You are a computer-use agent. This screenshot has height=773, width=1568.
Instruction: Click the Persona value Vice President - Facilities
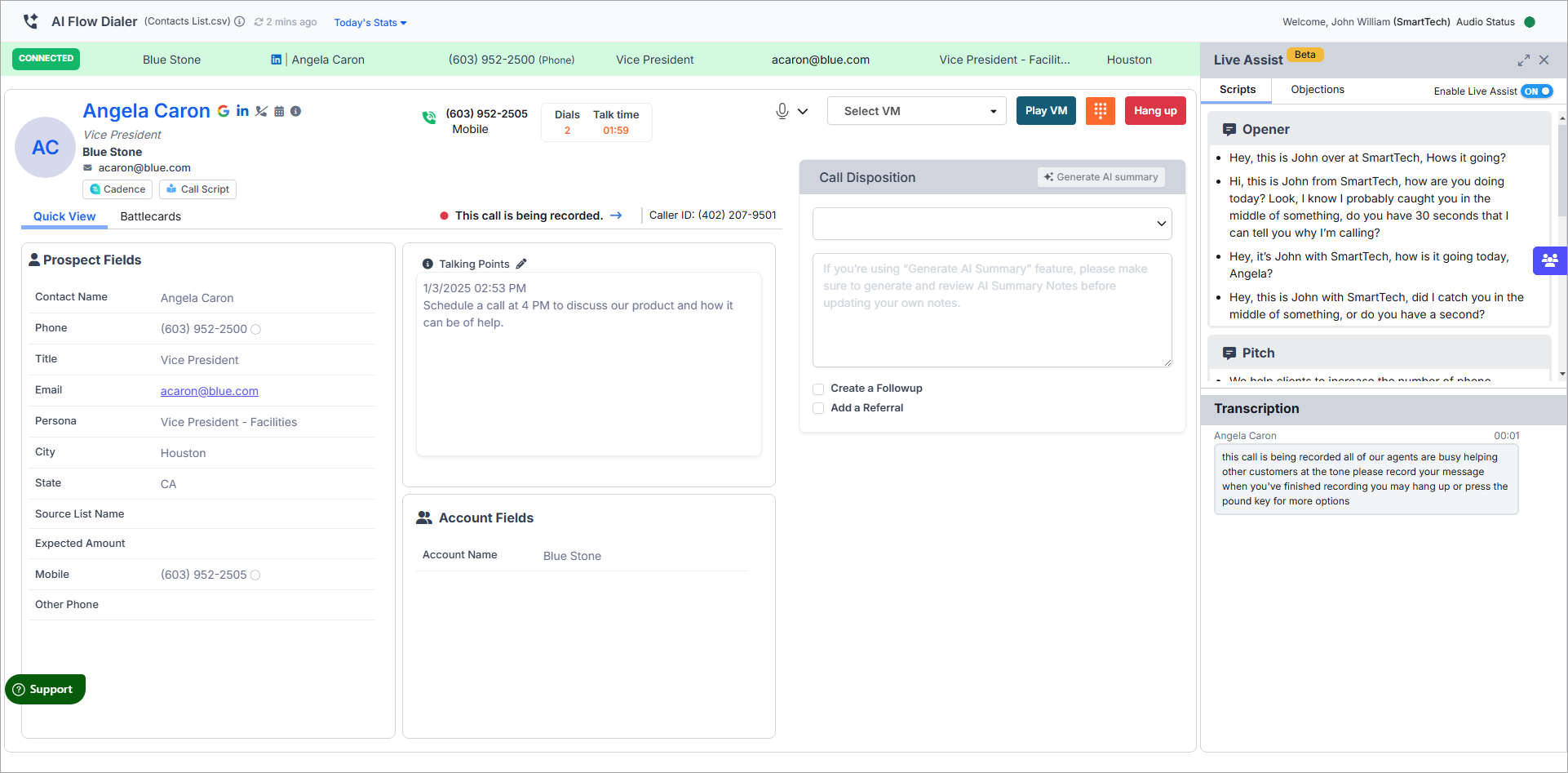(228, 423)
